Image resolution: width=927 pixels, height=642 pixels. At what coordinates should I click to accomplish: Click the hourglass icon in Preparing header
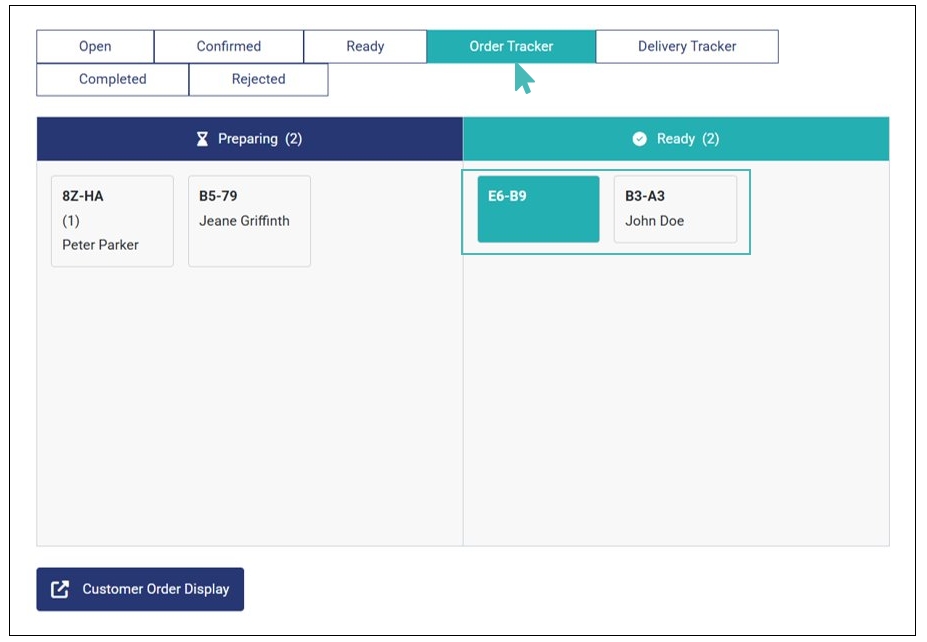[202, 139]
